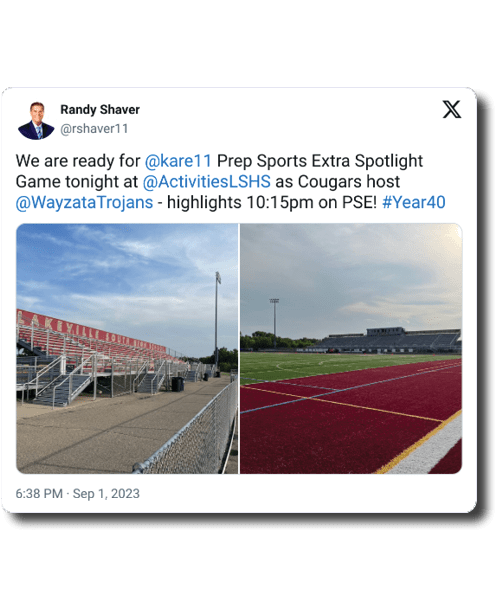Open the @ActivitiesLSHS mention

(x=207, y=182)
